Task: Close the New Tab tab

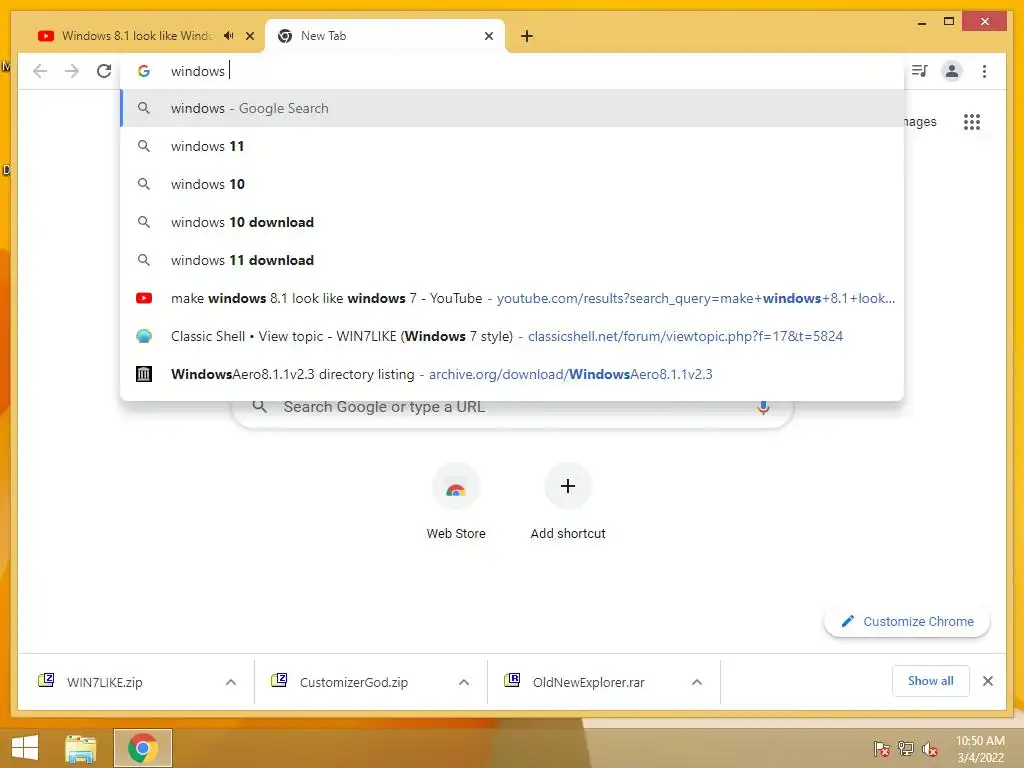Action: [x=488, y=36]
